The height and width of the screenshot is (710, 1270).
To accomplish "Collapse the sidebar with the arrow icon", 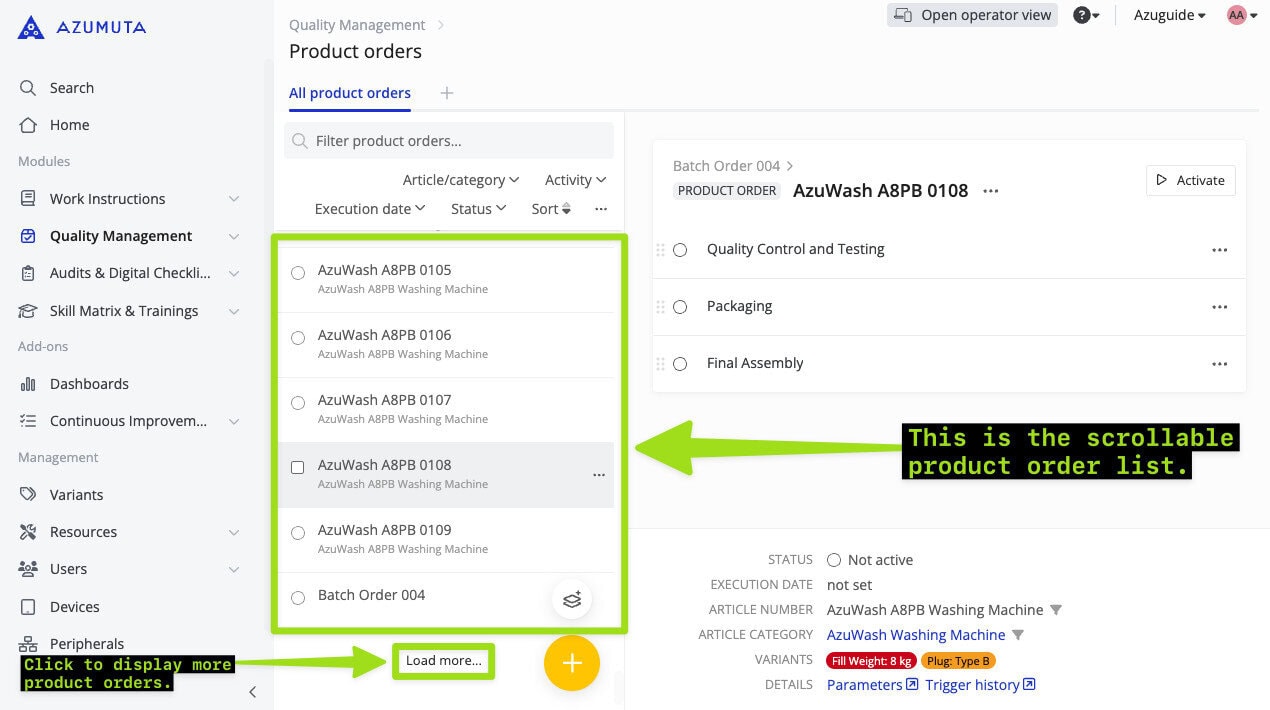I will point(252,692).
